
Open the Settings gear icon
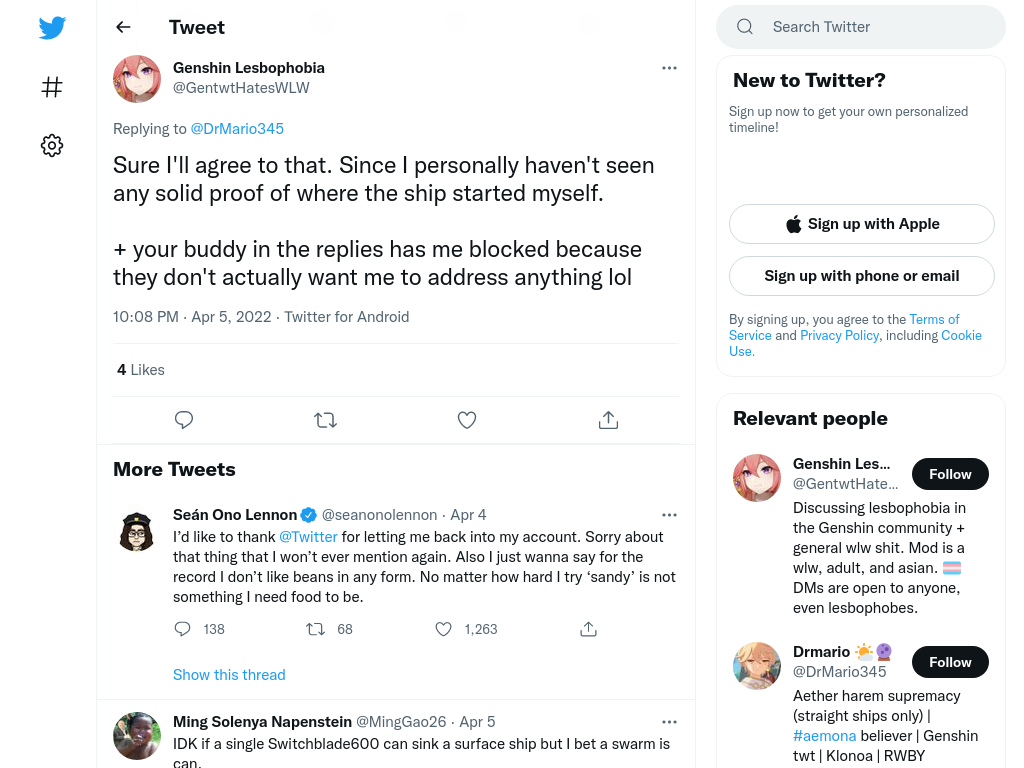[x=52, y=146]
